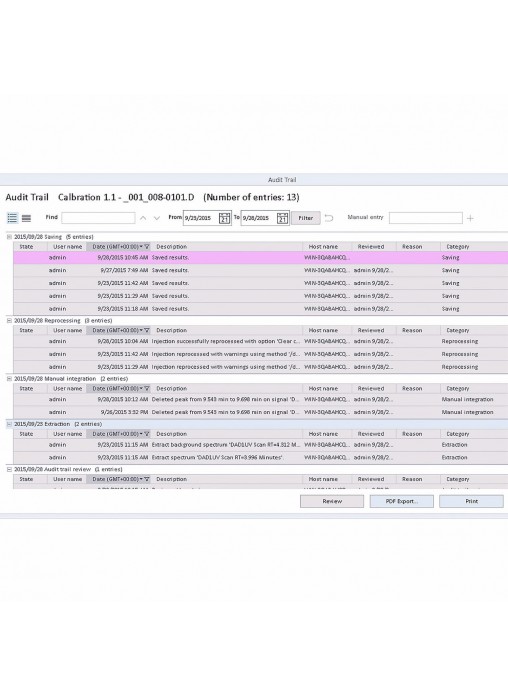Open the To date calendar picker
Viewport: 508px width, 696px height.
tap(282, 218)
